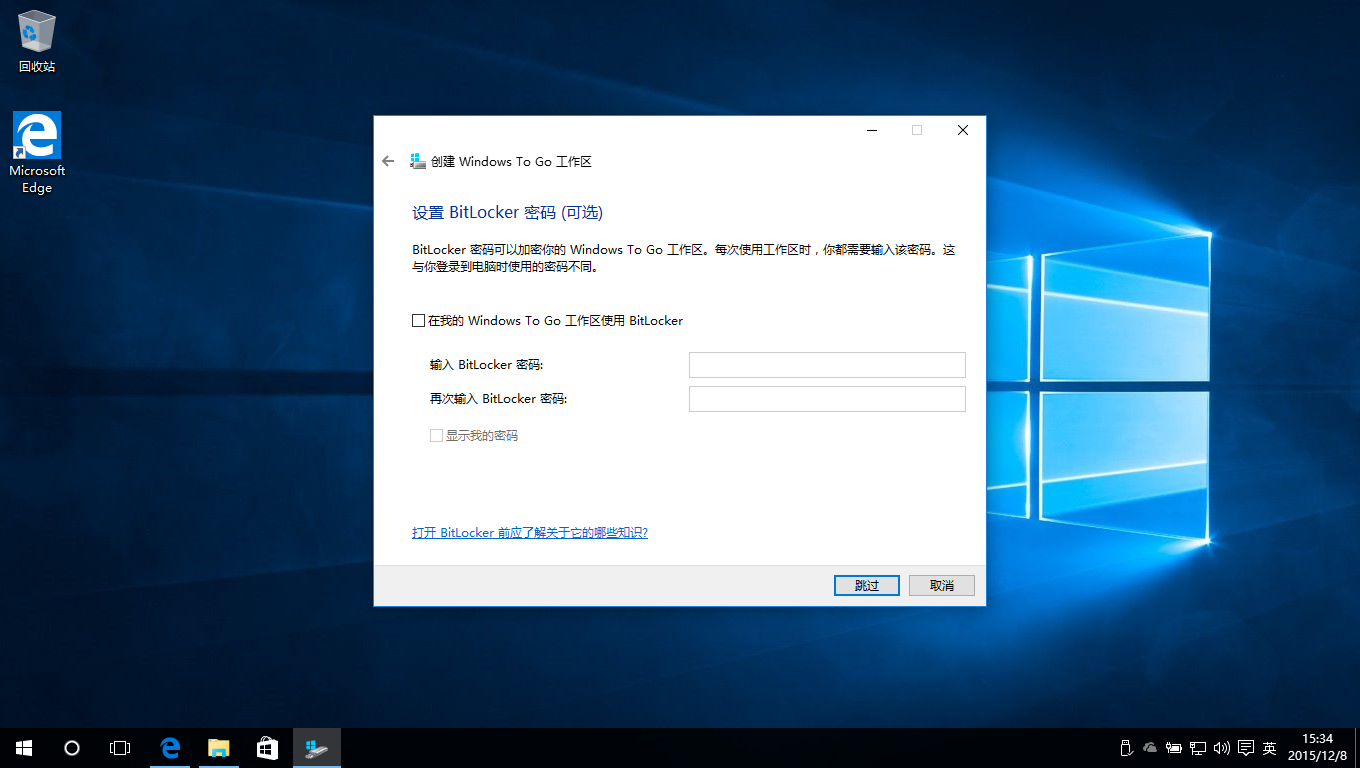Toggle the 显示我的密码 checkbox

436,436
